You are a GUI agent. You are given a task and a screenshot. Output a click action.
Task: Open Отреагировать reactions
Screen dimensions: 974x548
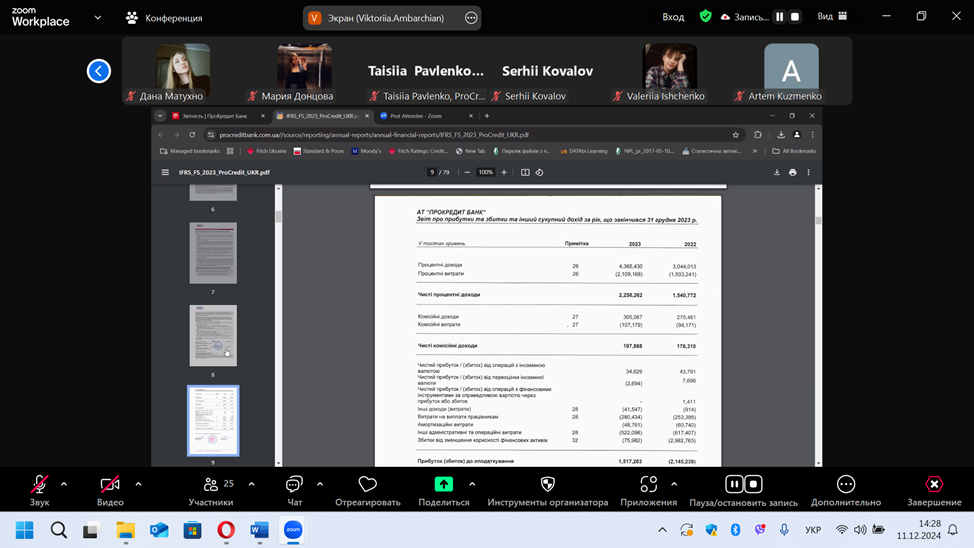coord(368,490)
